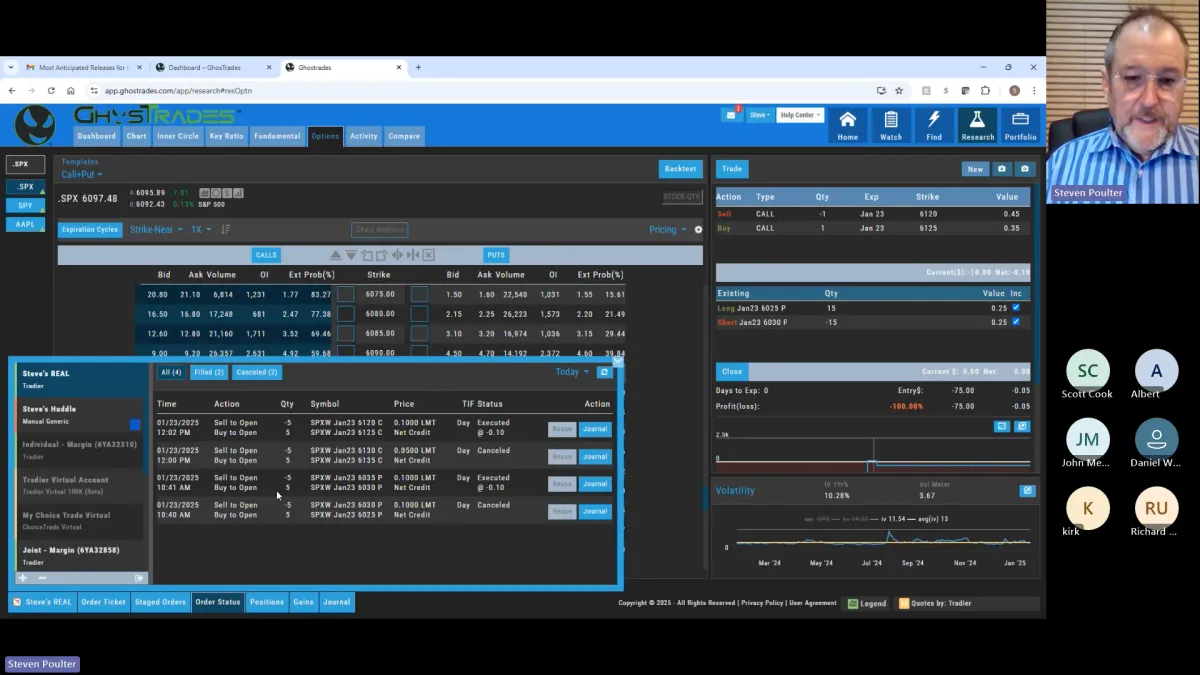This screenshot has height=675, width=1200.
Task: Click the New button in Trade panel
Action: click(975, 169)
